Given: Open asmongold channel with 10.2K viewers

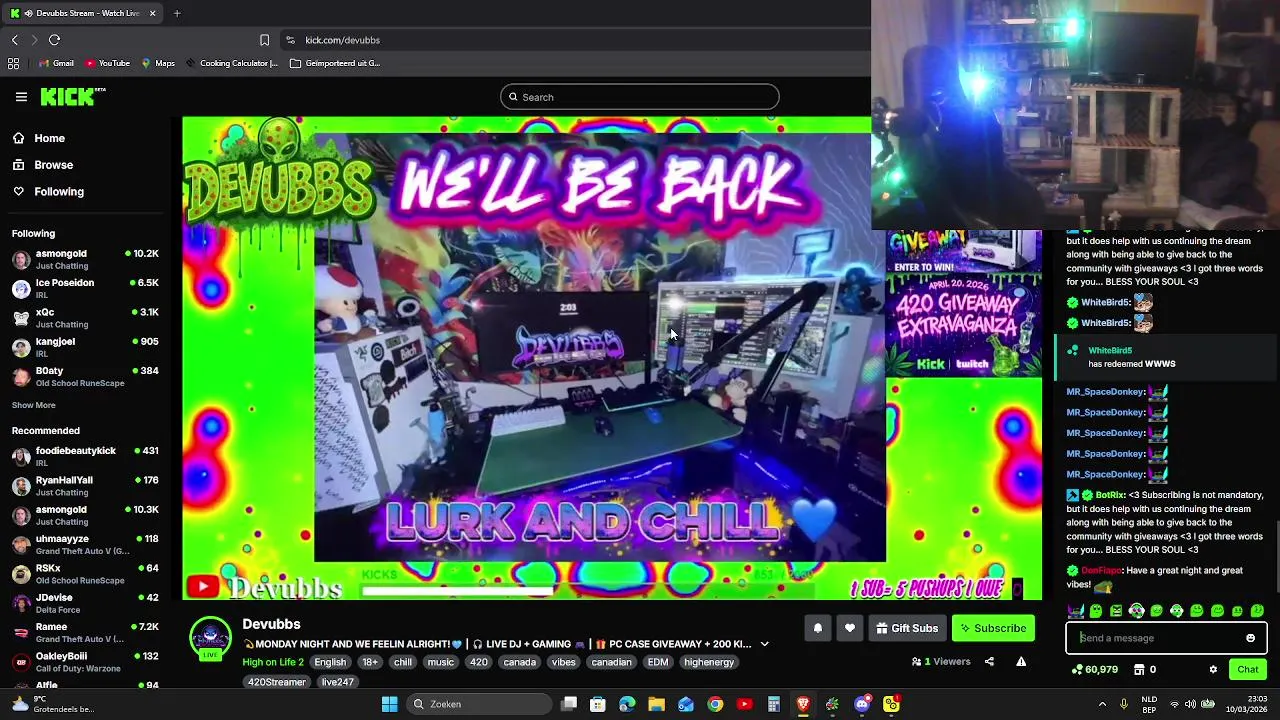Looking at the screenshot, I should click(x=85, y=260).
